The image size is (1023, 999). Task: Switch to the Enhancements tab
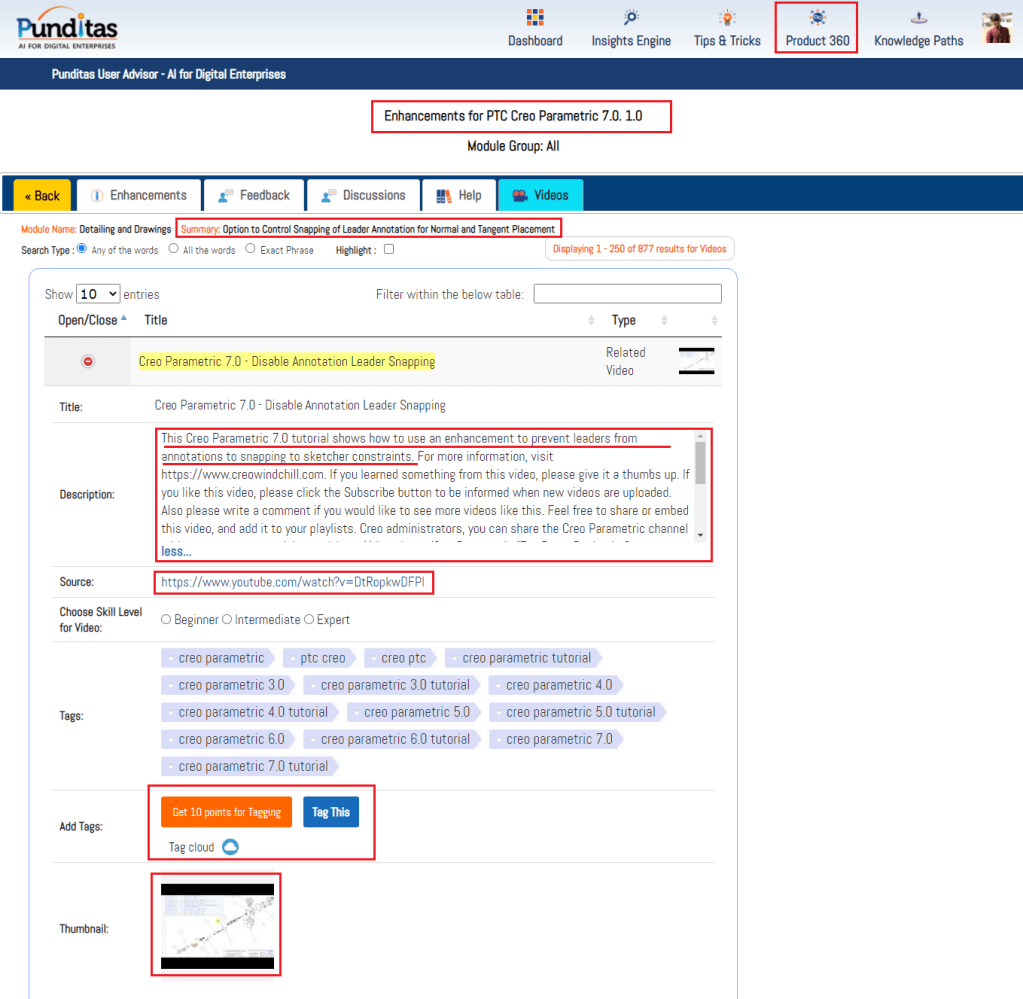pos(138,195)
